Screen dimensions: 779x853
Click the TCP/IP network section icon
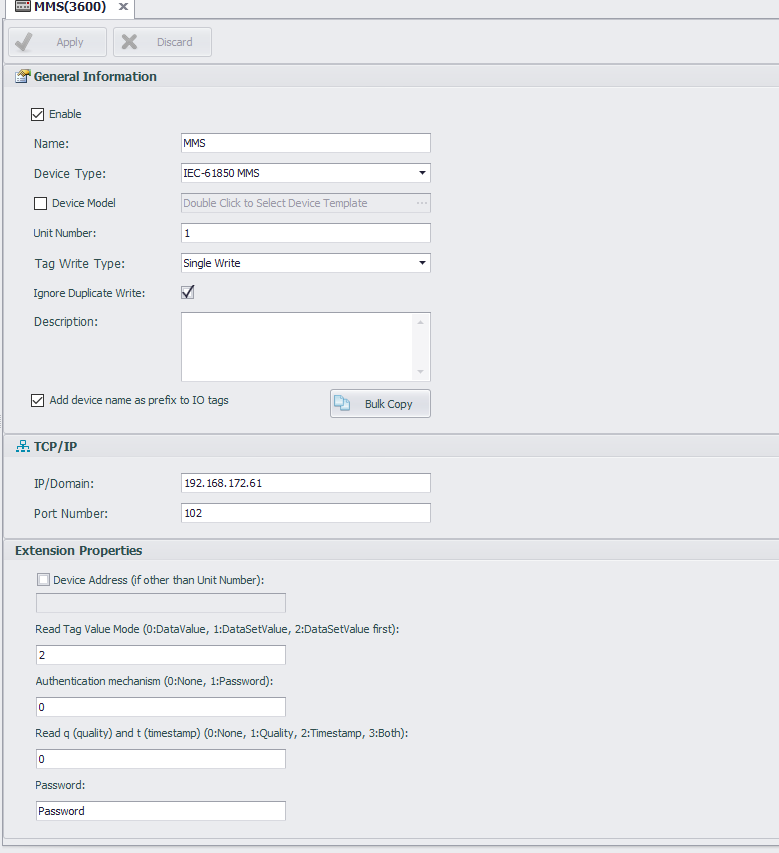pyautogui.click(x=22, y=447)
